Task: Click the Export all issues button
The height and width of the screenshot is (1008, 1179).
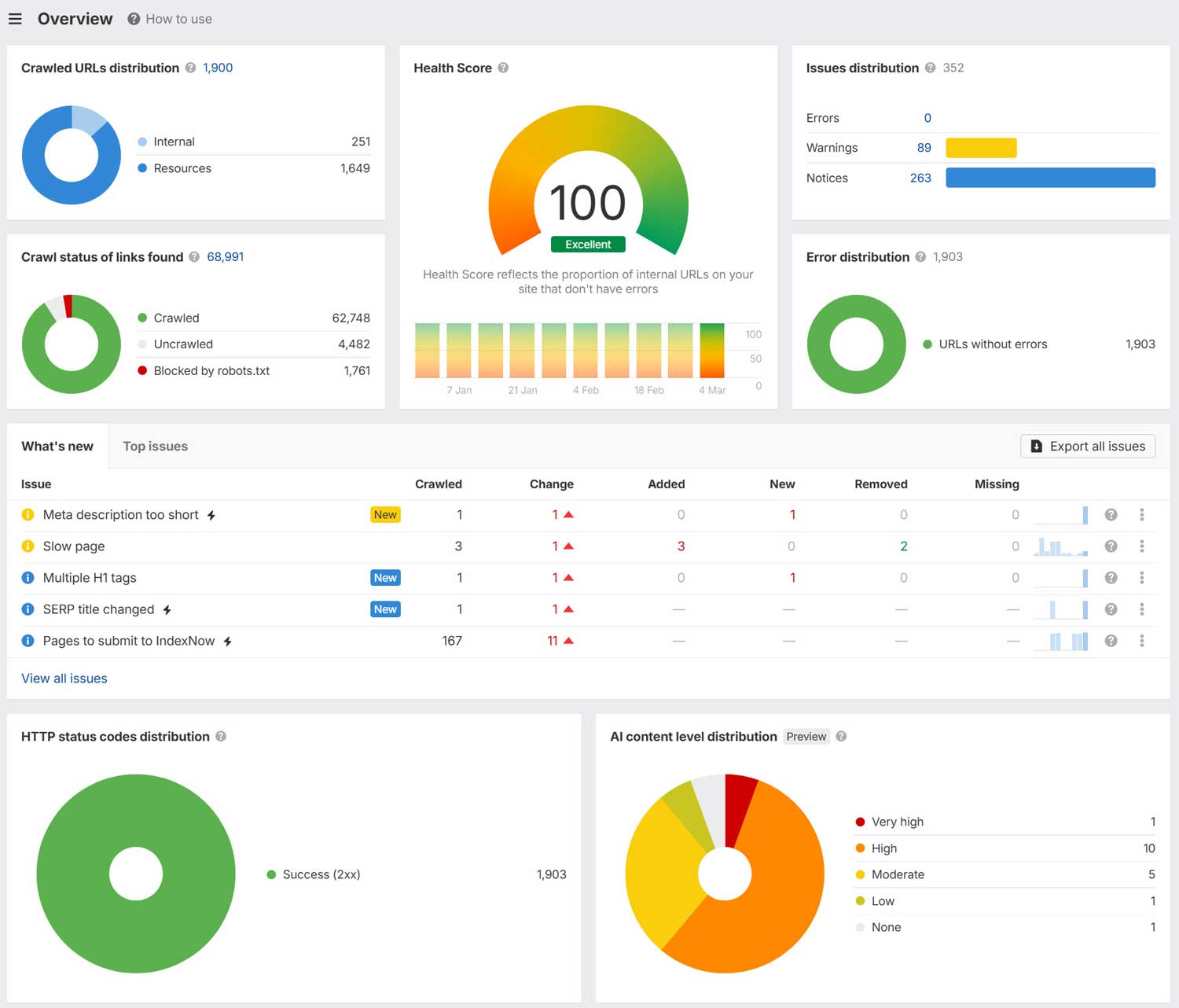Action: (1088, 446)
